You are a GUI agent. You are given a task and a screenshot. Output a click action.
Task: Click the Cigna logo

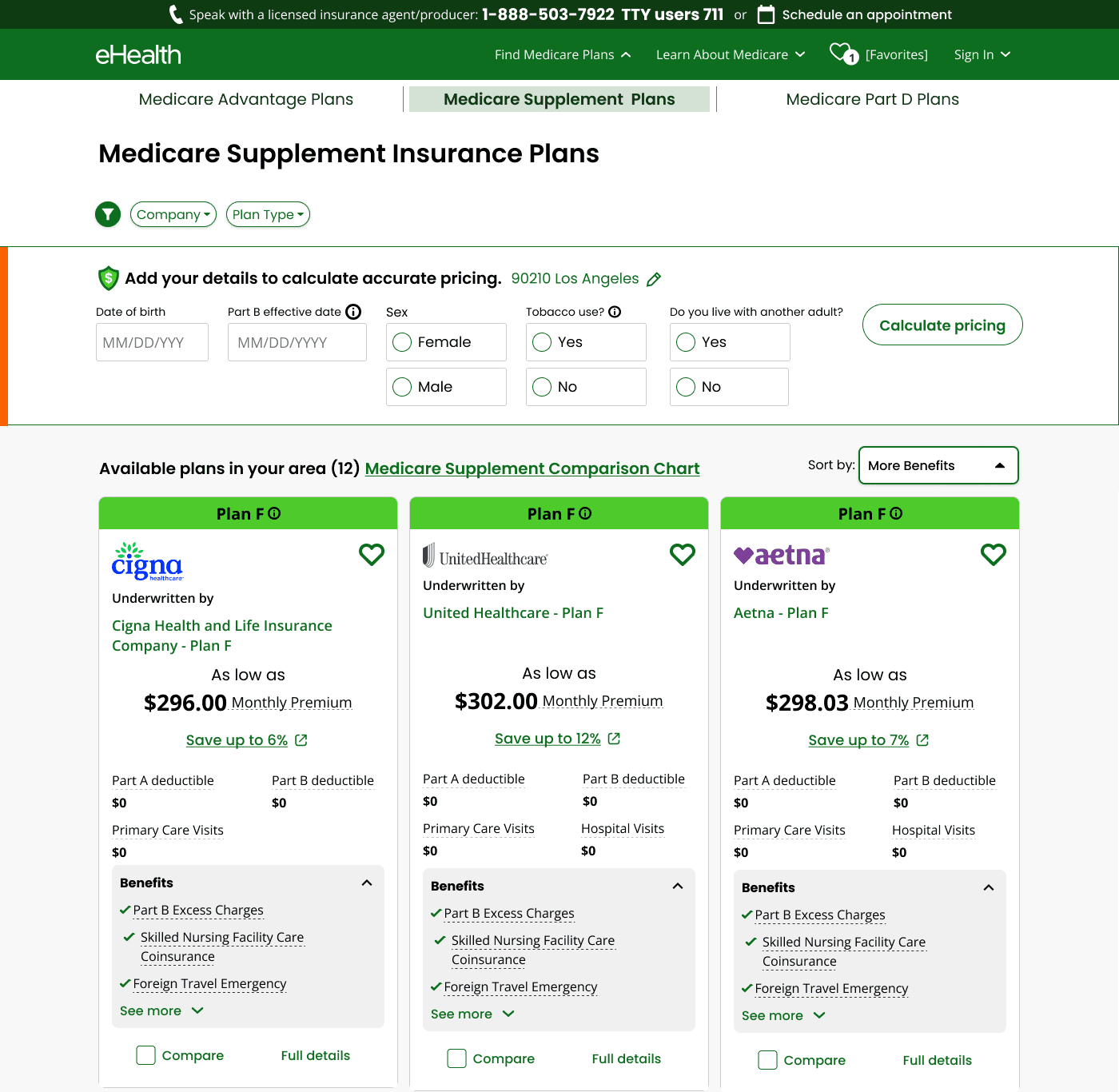[x=148, y=561]
